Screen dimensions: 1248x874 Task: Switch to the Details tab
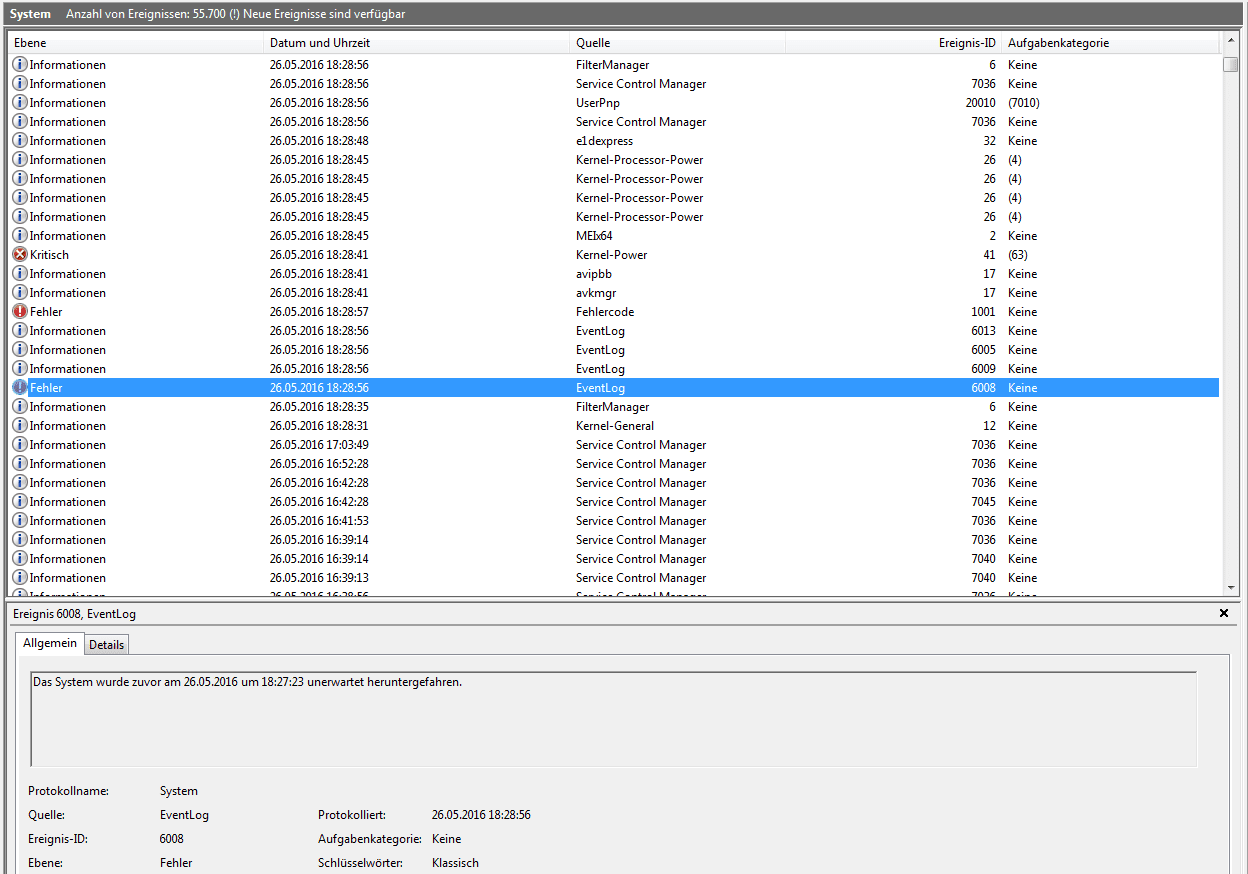click(x=107, y=645)
